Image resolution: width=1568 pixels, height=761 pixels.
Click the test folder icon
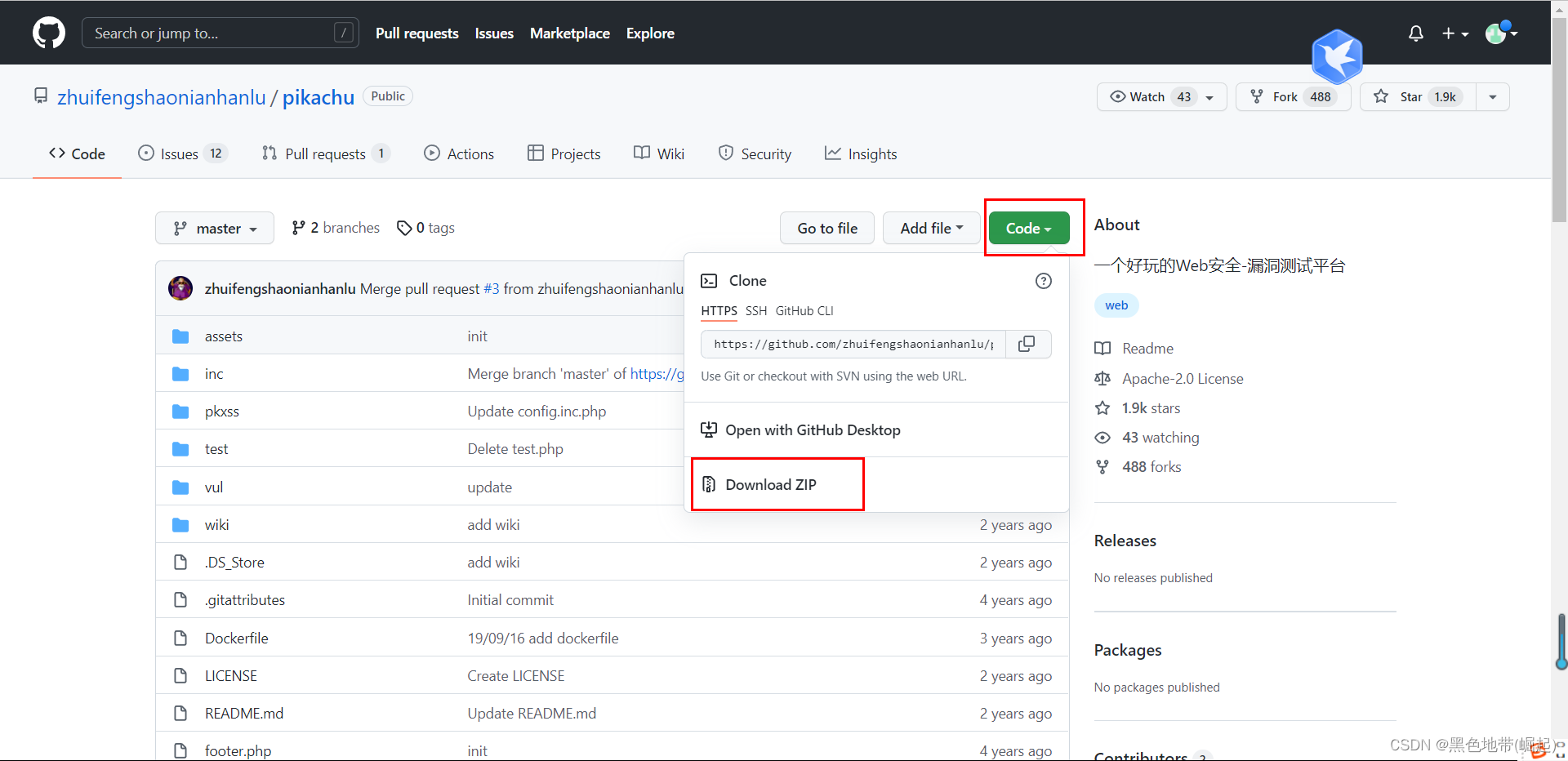tap(180, 449)
